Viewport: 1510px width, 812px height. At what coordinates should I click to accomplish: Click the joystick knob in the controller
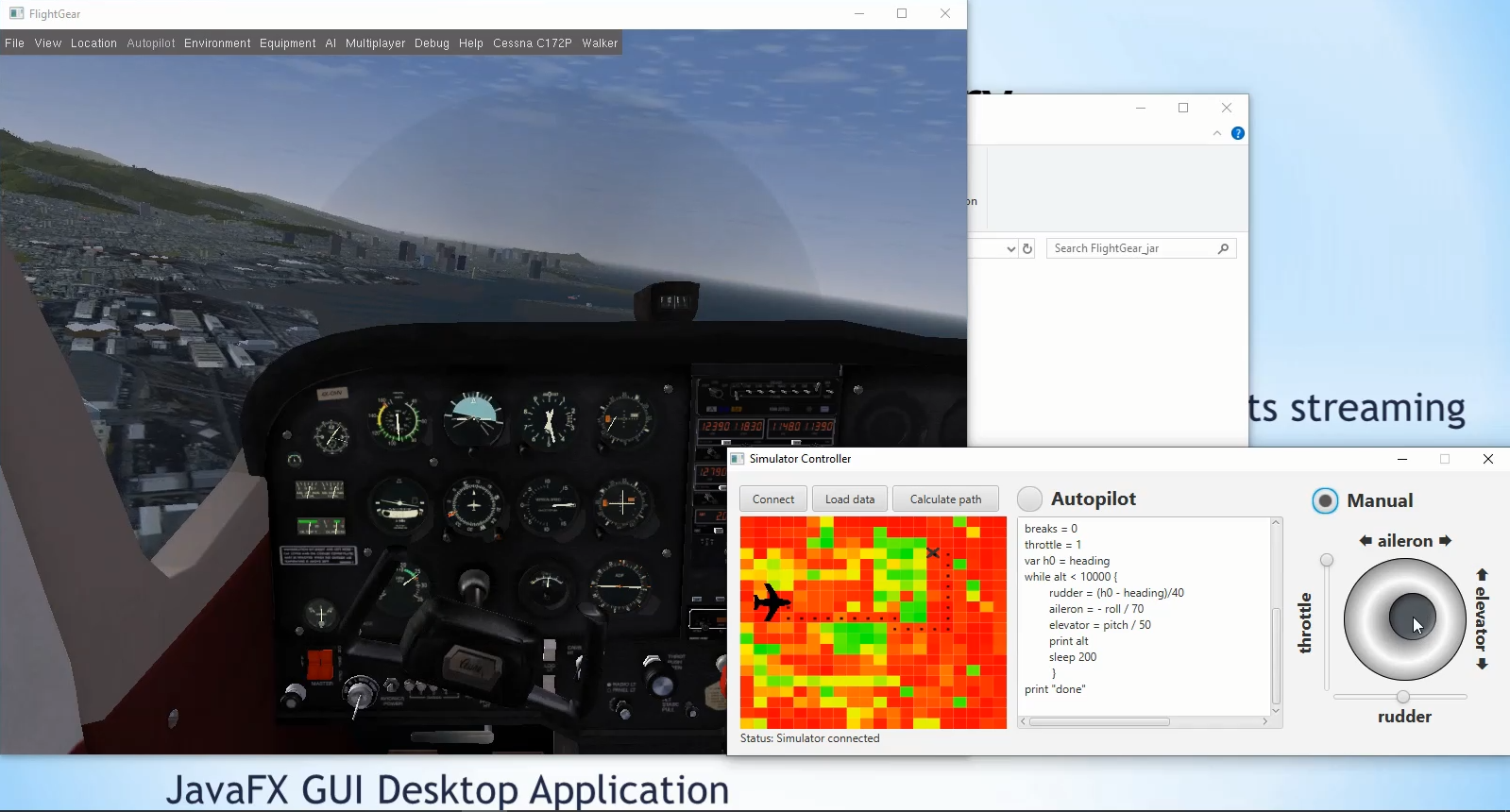(1413, 617)
